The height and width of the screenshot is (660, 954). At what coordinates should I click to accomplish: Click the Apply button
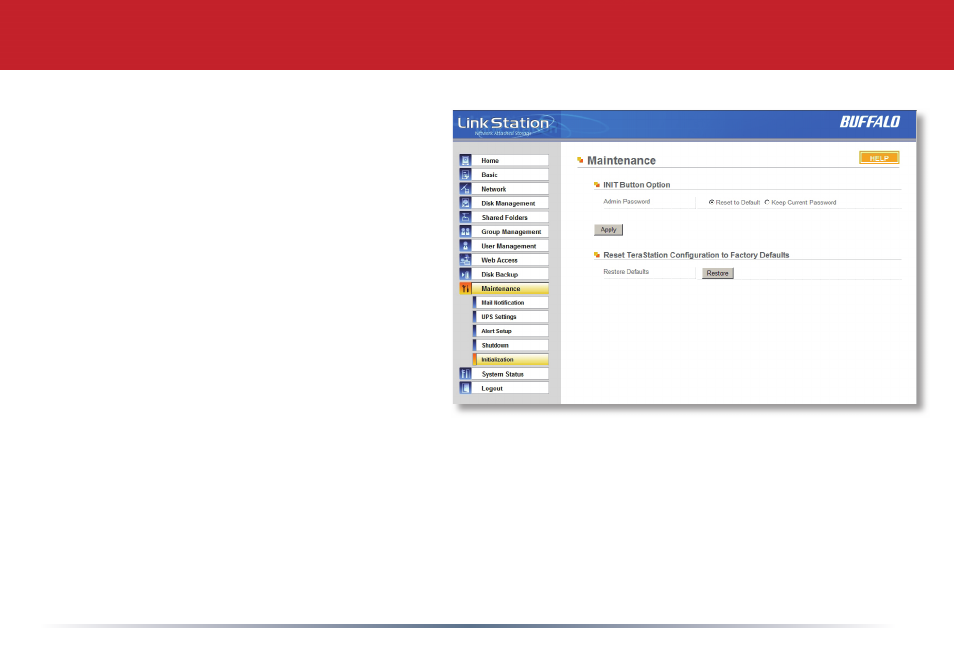tap(608, 230)
